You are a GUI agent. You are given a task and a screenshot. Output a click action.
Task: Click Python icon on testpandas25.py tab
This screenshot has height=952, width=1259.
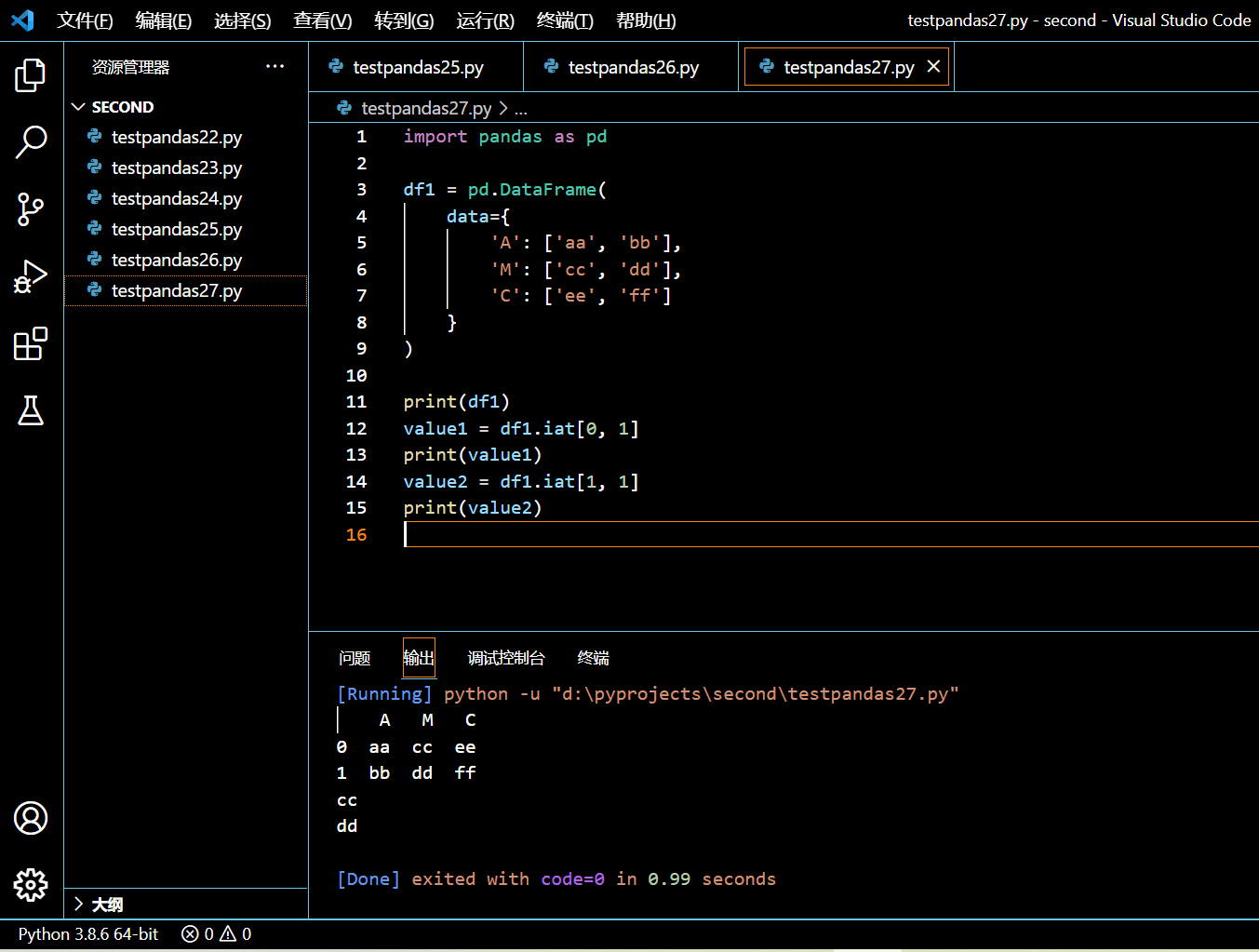click(336, 66)
